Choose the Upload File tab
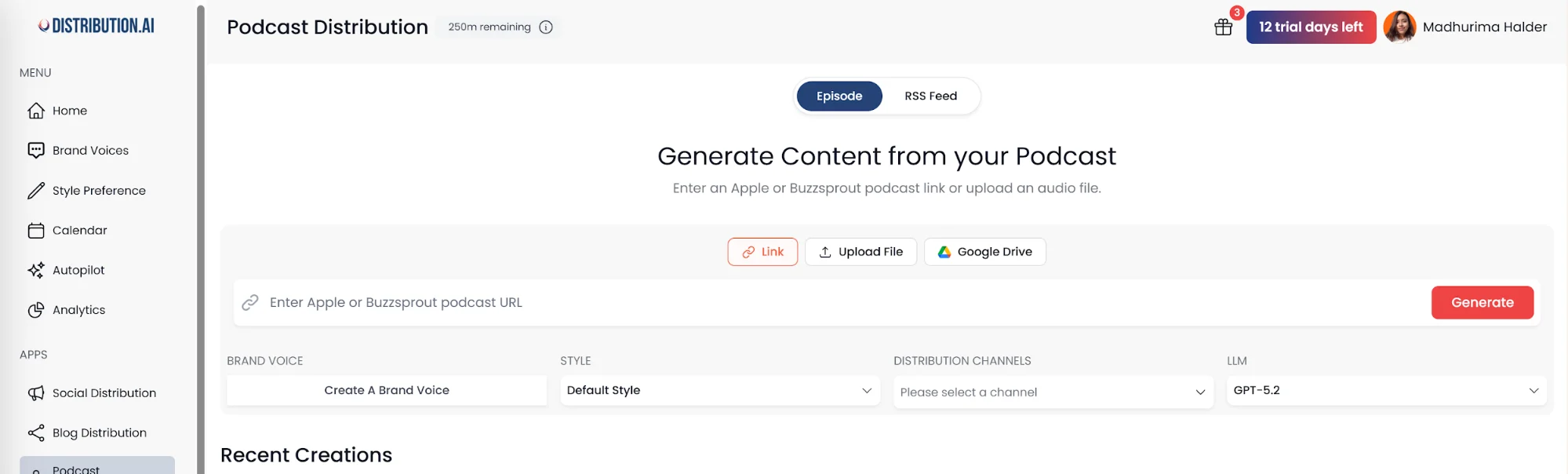Image resolution: width=1568 pixels, height=474 pixels. 860,252
